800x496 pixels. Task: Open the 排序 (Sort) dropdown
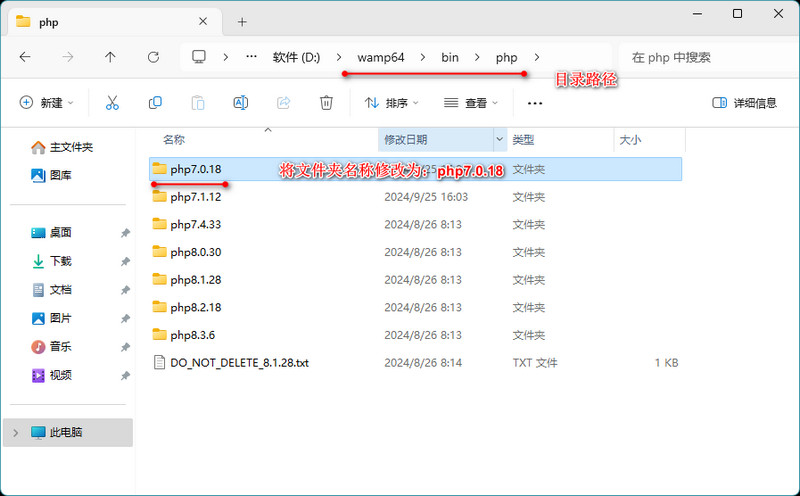(x=392, y=103)
